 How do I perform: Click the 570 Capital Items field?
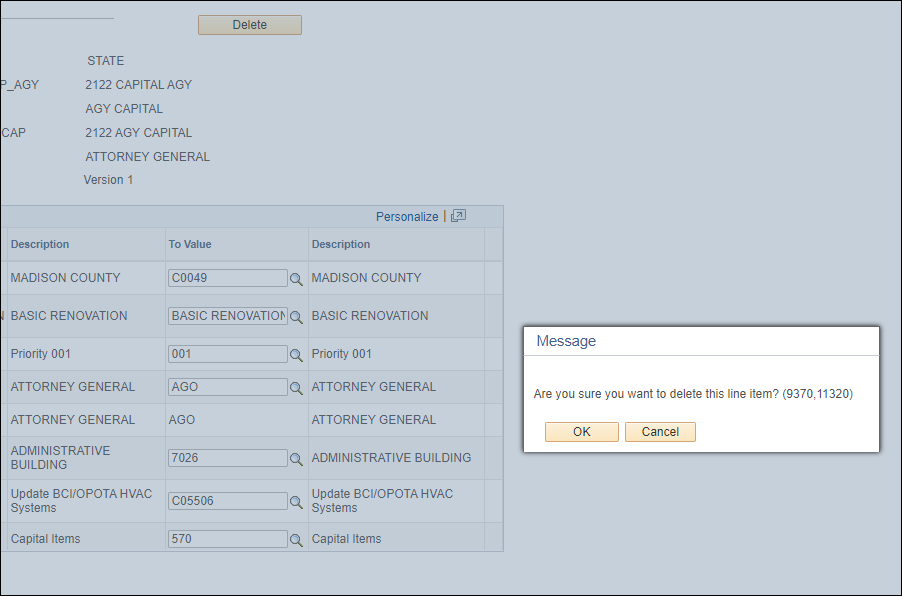(x=227, y=539)
